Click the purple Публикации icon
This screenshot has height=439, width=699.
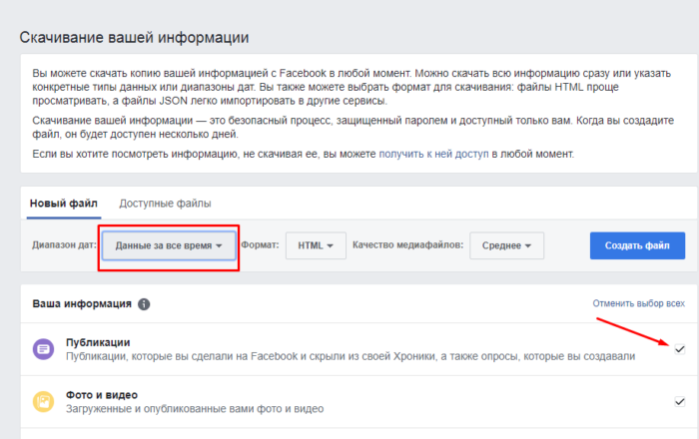point(43,349)
